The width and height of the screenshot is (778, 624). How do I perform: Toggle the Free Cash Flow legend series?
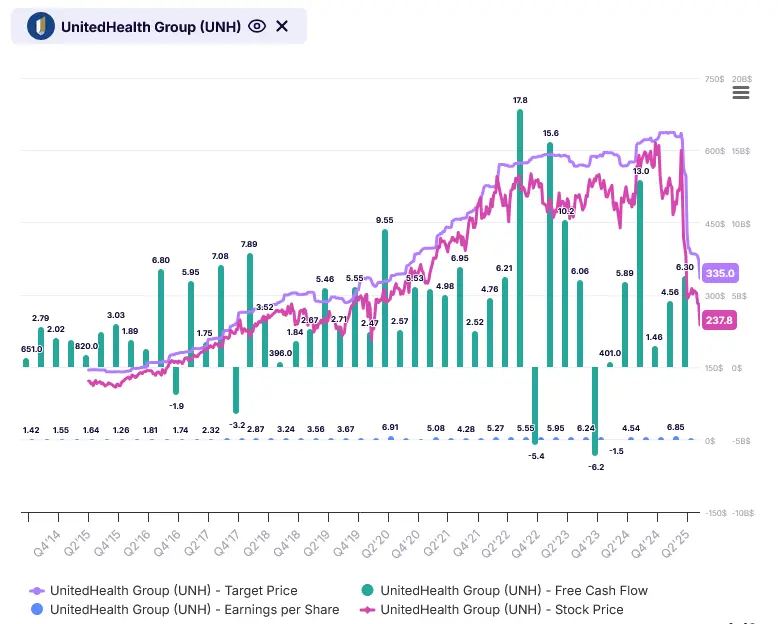click(505, 591)
